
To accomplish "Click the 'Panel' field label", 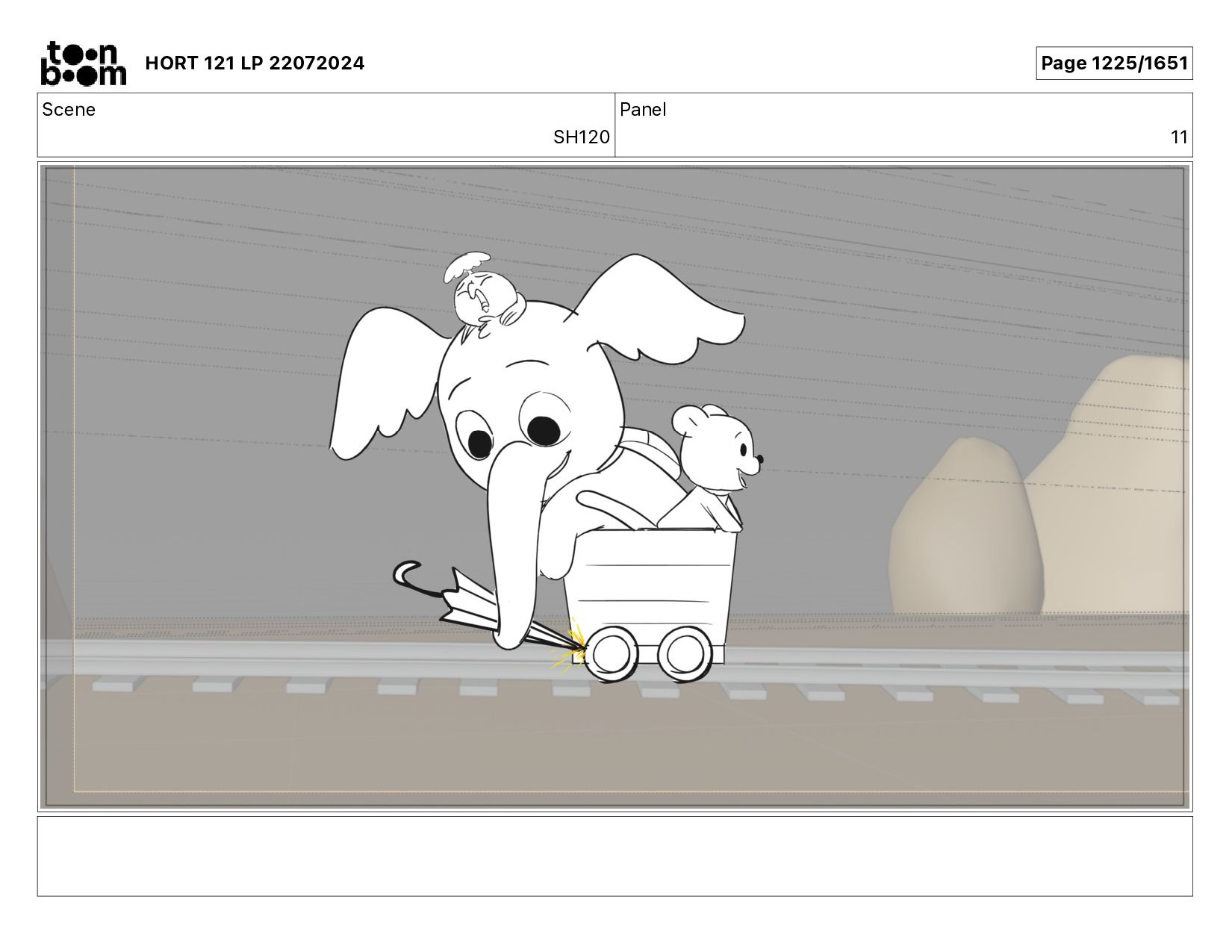I will coord(643,110).
